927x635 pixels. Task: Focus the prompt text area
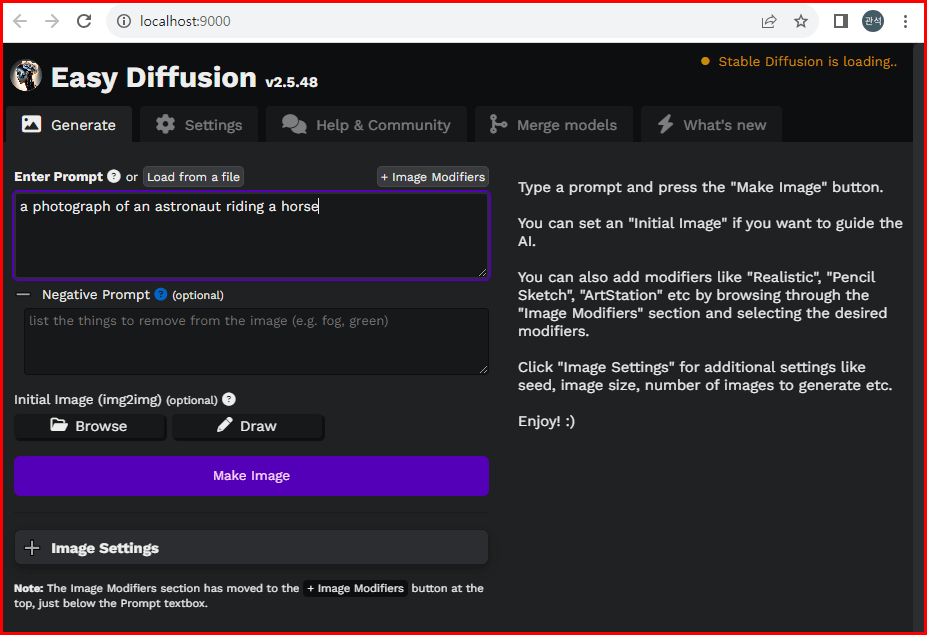[x=251, y=235]
